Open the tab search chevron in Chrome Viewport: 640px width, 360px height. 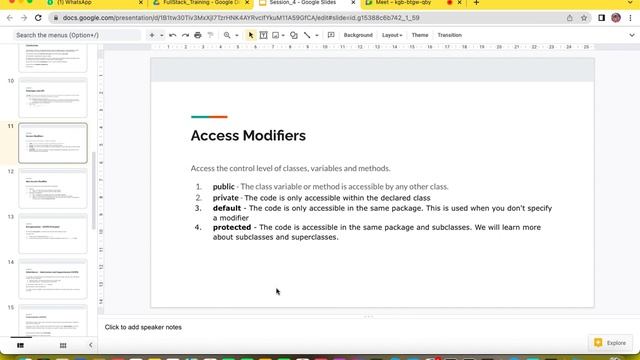pos(631,3)
